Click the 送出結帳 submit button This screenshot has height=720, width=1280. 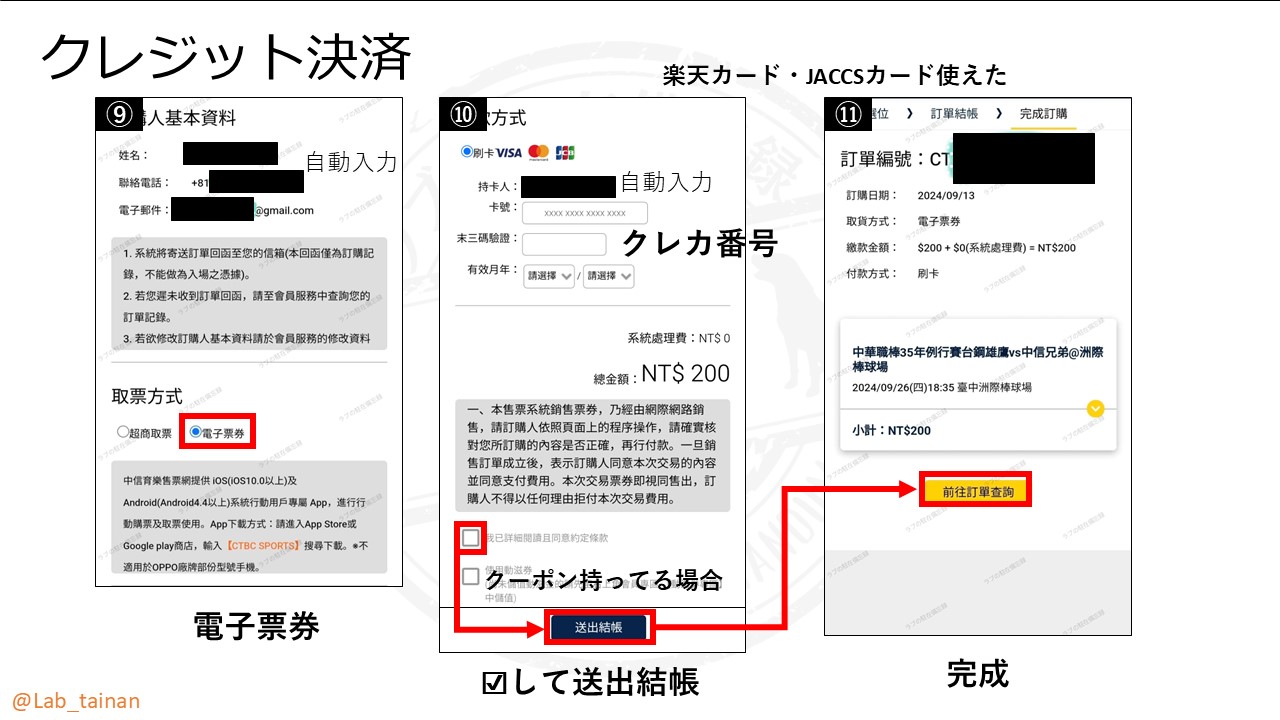(x=599, y=628)
